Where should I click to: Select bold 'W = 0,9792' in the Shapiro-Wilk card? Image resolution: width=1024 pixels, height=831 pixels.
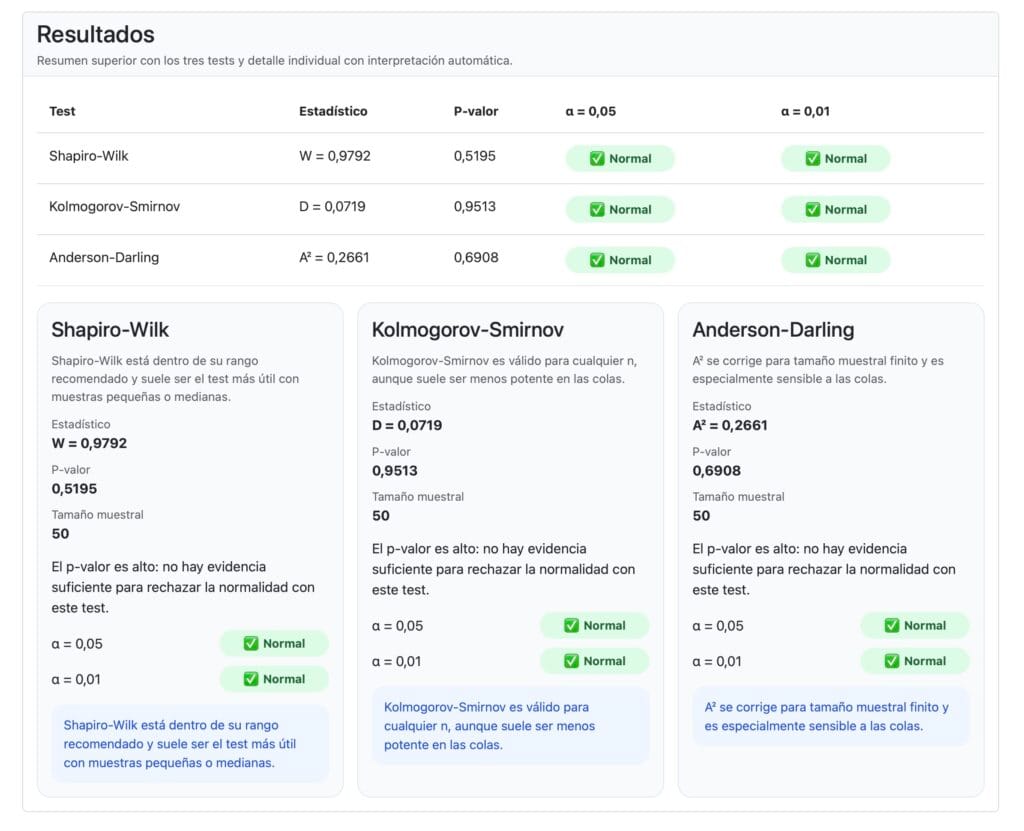[x=89, y=444]
